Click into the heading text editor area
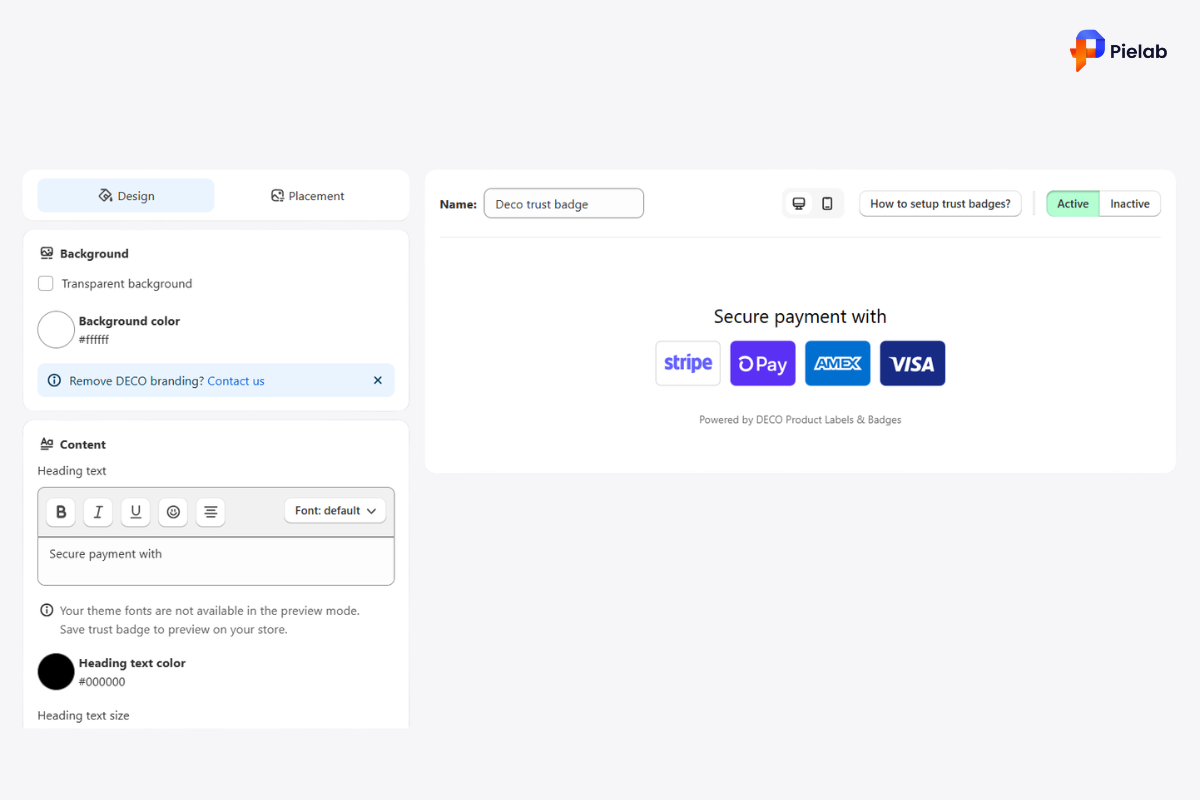Viewport: 1200px width, 800px height. [216, 561]
